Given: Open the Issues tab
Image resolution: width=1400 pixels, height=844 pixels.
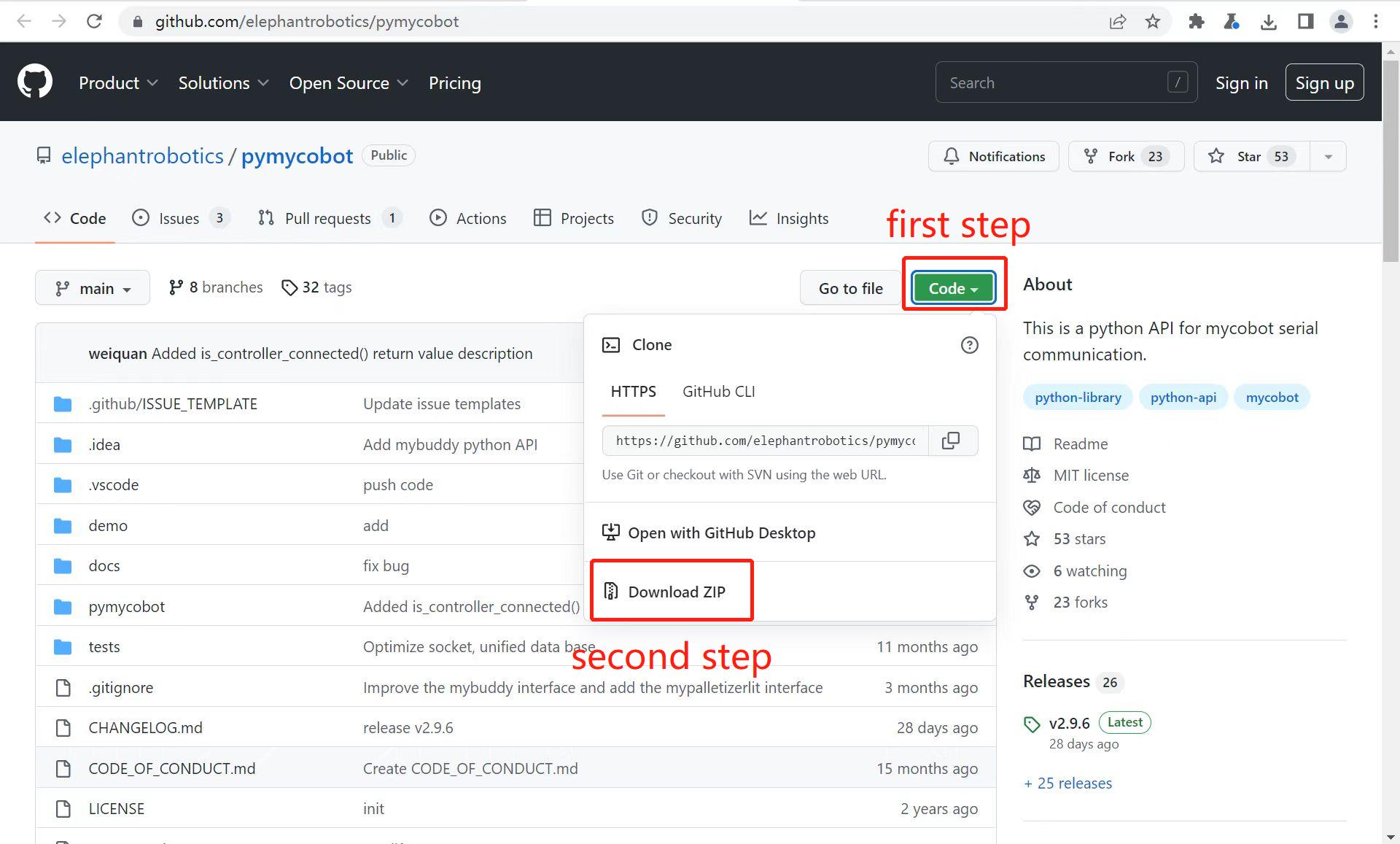Looking at the screenshot, I should click(x=179, y=218).
